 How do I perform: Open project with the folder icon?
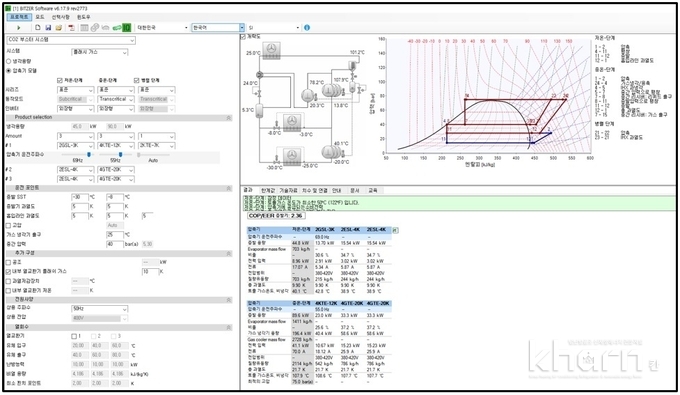(59, 28)
